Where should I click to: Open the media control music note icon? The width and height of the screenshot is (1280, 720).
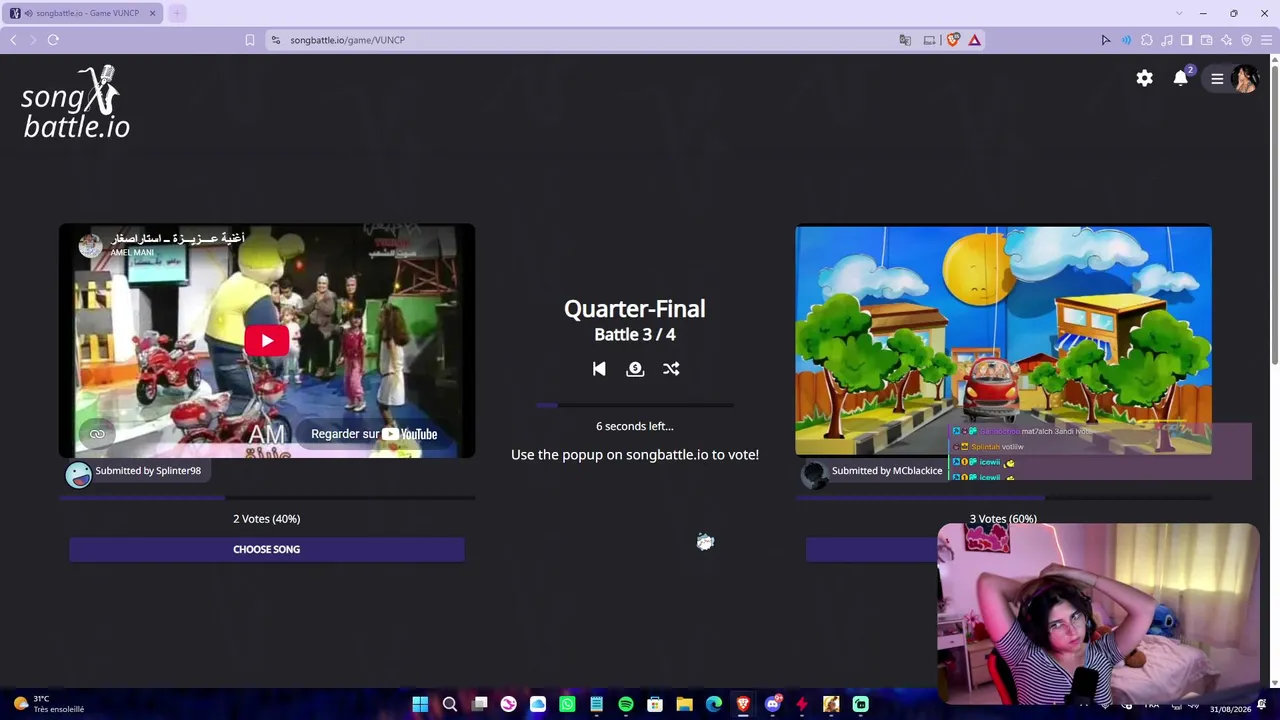pos(1166,40)
